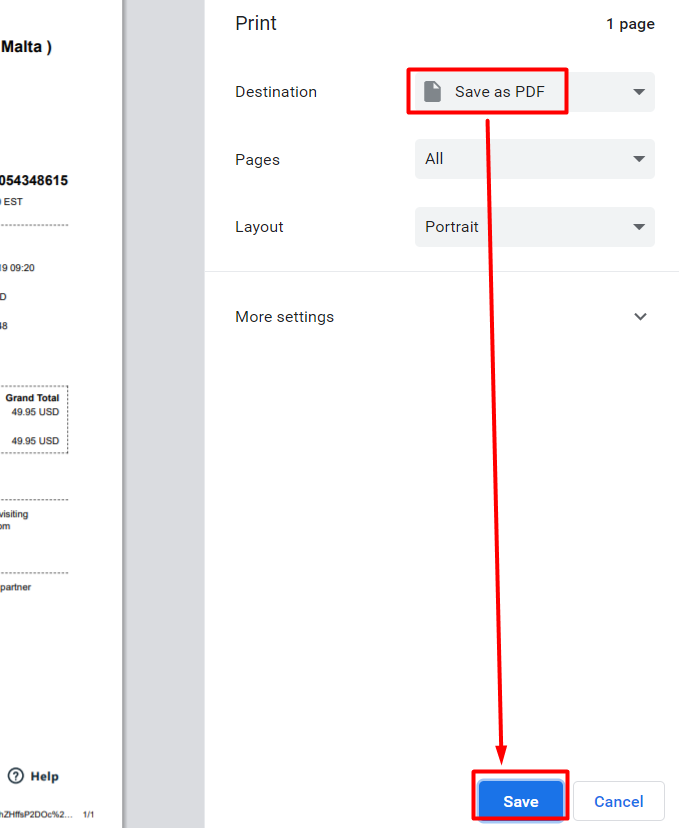Click the Destination label
This screenshot has height=828, width=679.
276,92
